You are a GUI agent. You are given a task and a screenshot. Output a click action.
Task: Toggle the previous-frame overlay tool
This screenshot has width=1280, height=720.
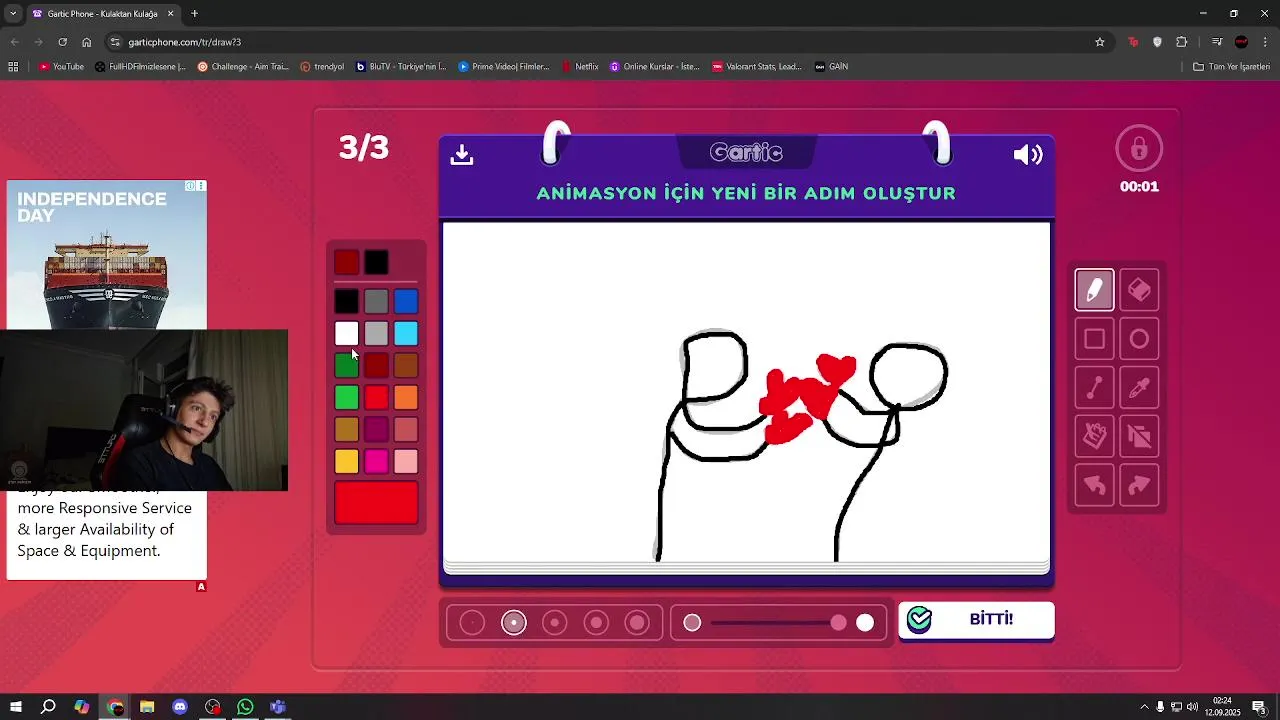click(x=1139, y=436)
